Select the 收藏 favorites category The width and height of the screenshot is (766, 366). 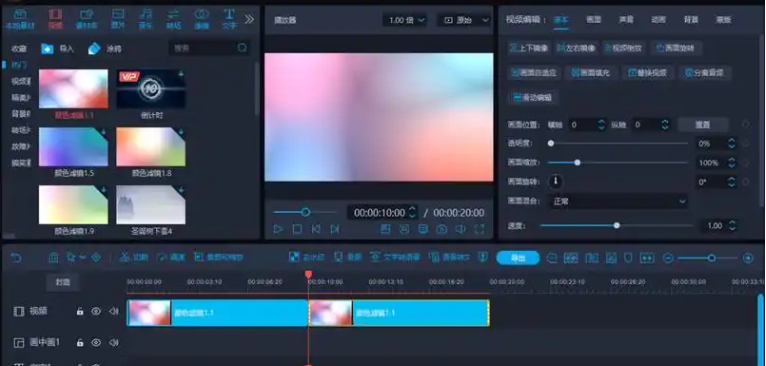(x=19, y=48)
